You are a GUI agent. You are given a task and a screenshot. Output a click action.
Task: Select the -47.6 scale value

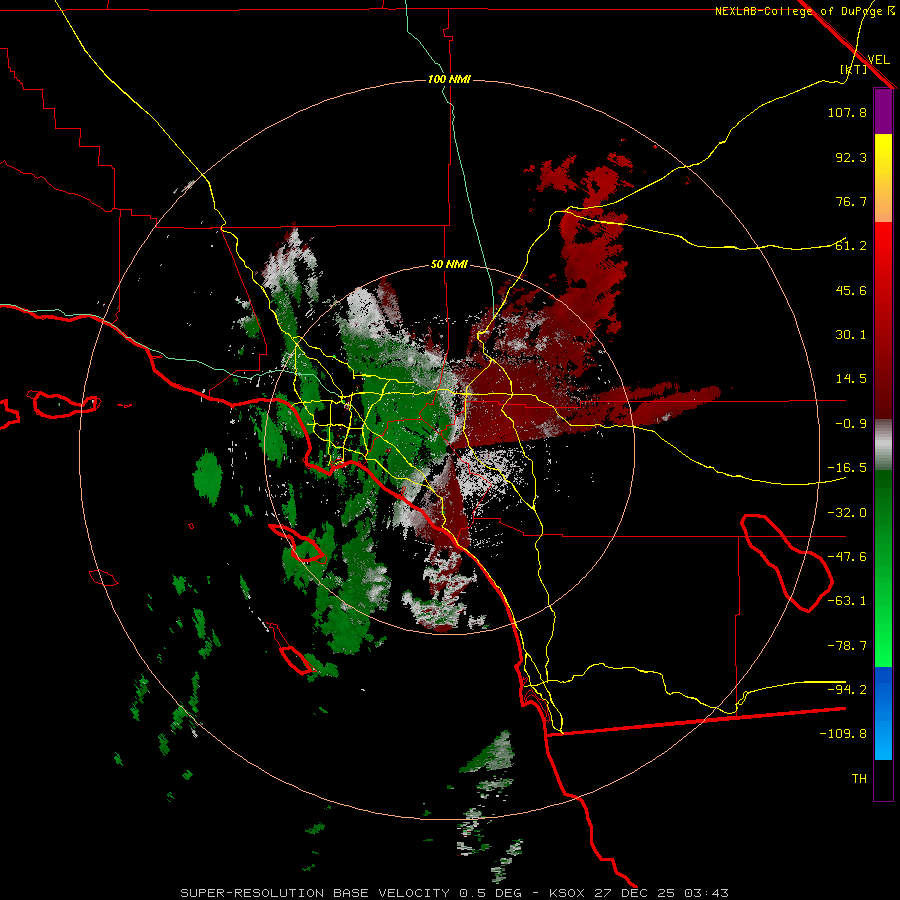847,557
